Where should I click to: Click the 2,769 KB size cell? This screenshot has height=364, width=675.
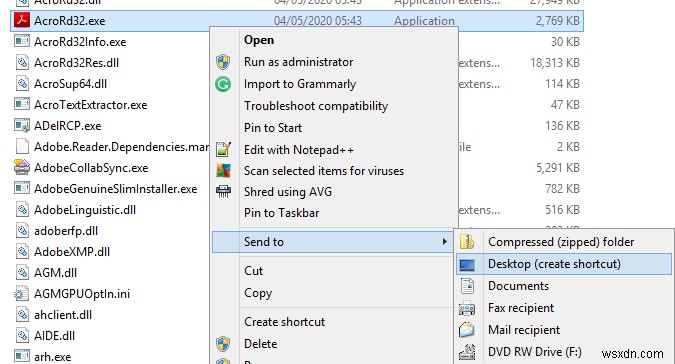click(x=557, y=21)
